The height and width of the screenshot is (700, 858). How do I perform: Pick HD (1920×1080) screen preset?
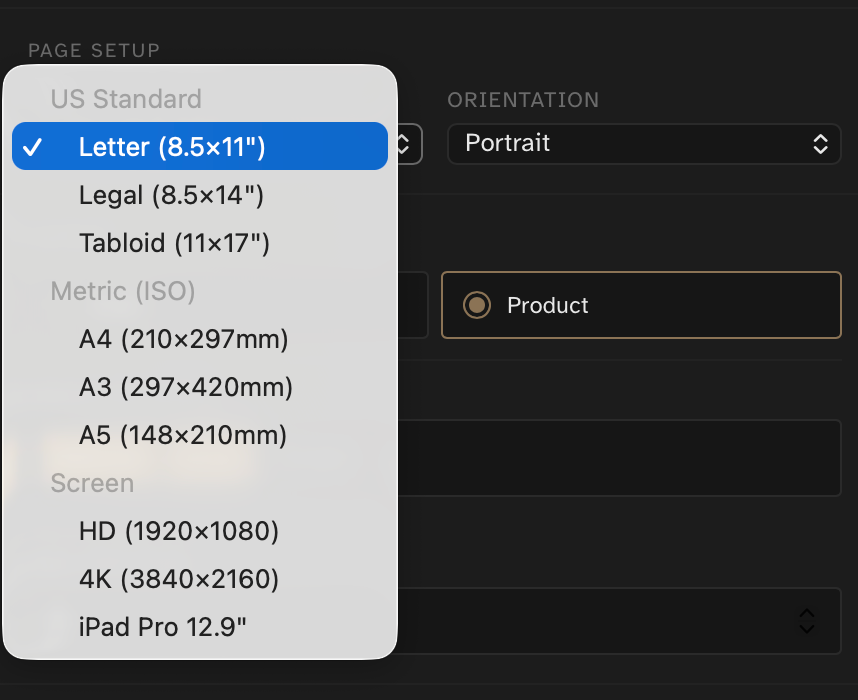(x=178, y=531)
